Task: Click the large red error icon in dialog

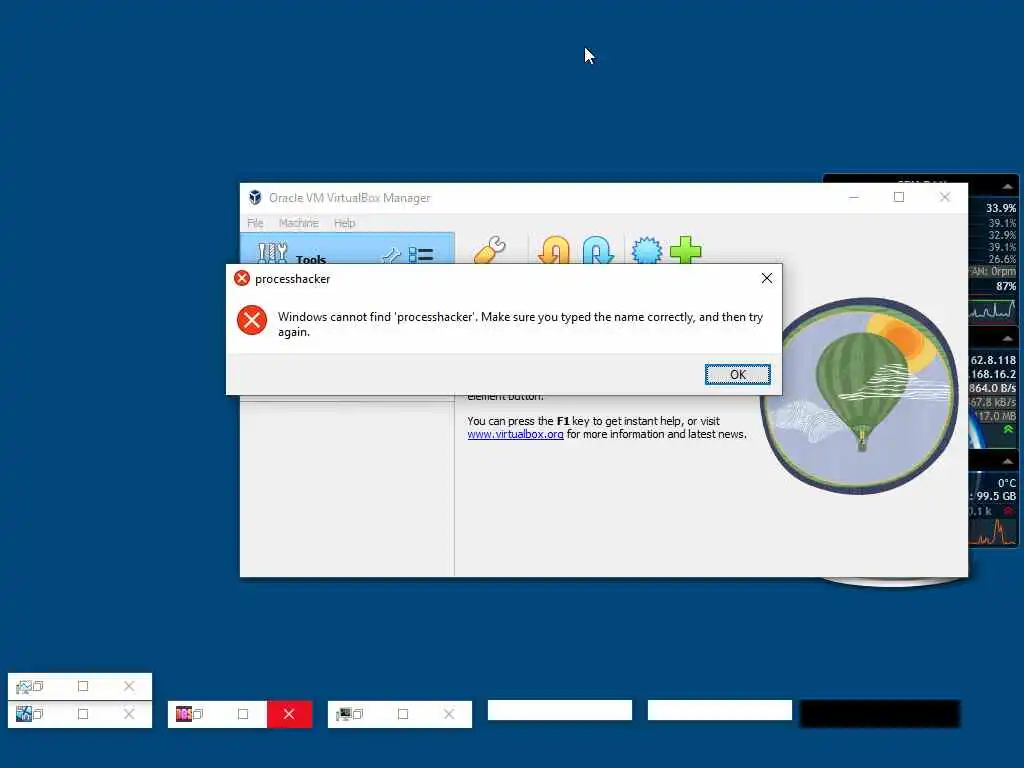Action: 251,320
